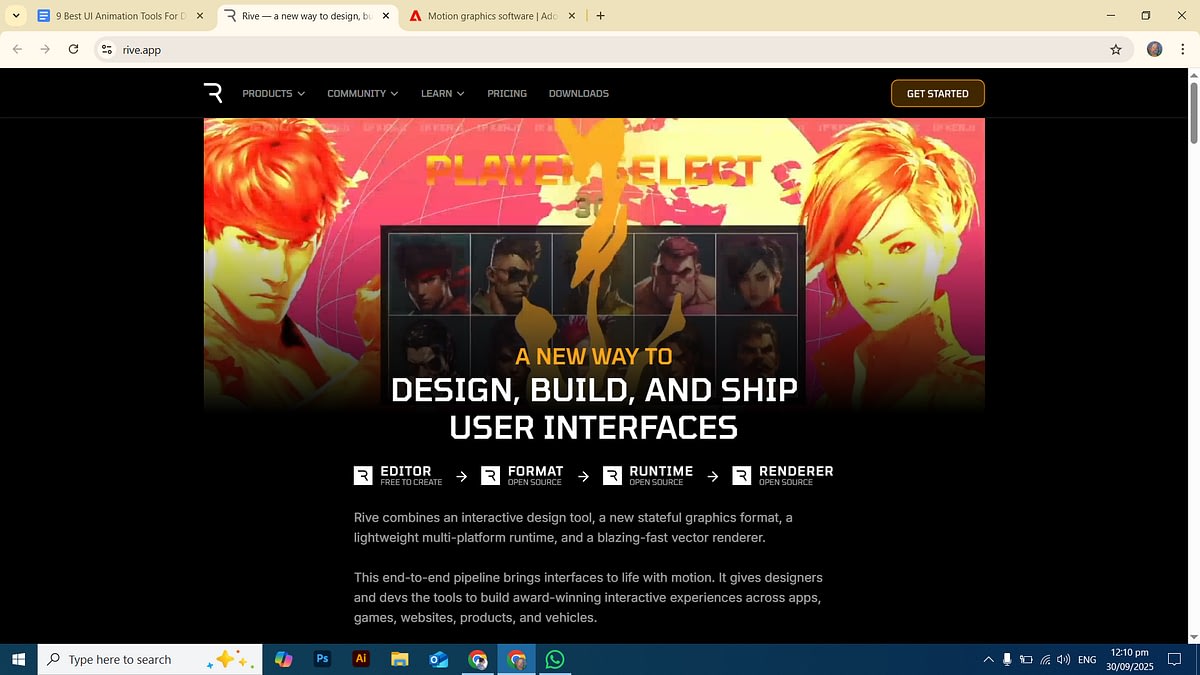Select the Renderer icon in the pipeline row
The height and width of the screenshot is (675, 1200).
(741, 476)
